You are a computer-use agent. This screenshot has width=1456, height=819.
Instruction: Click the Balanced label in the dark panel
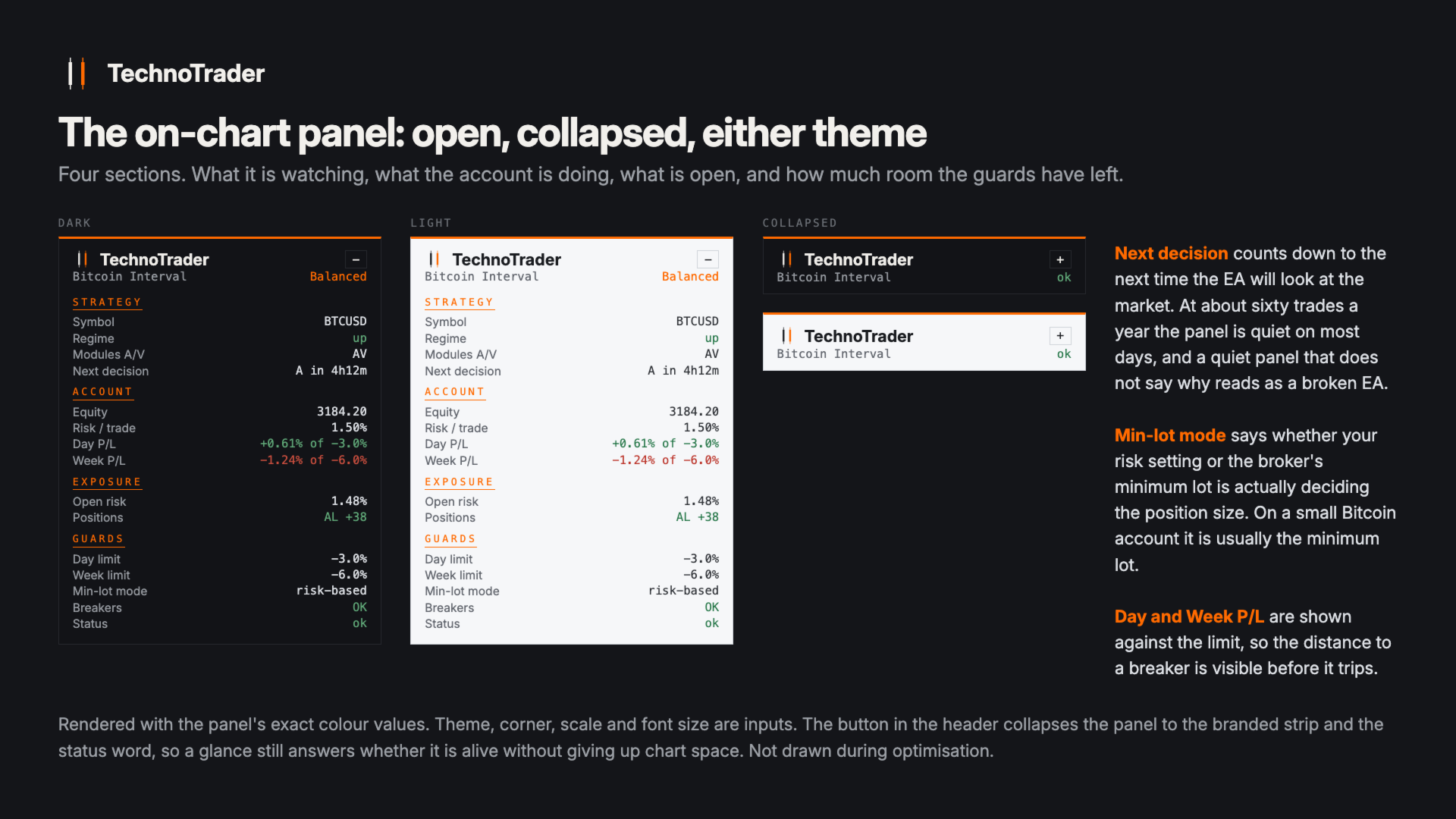pyautogui.click(x=338, y=277)
